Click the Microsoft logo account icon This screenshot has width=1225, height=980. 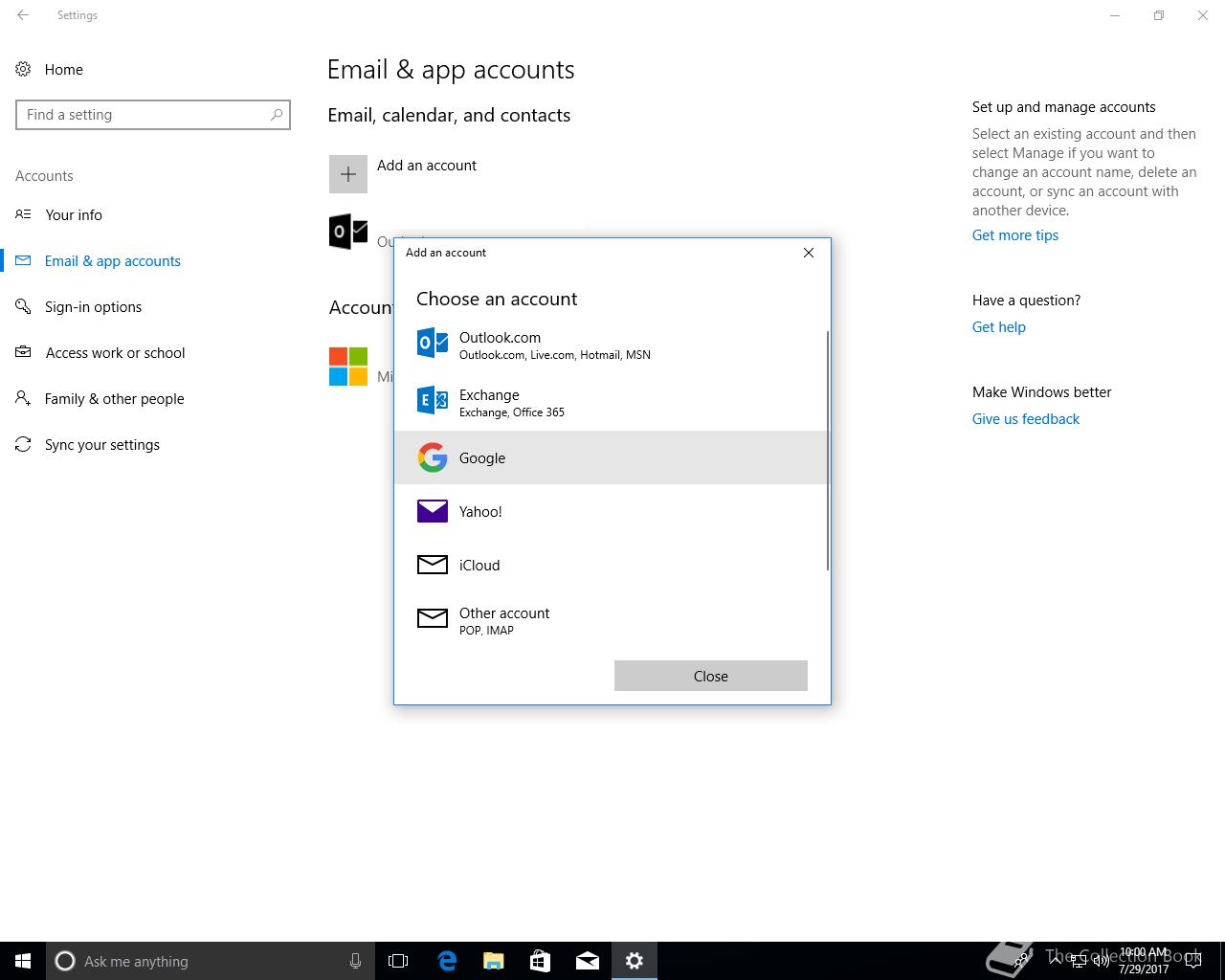tap(348, 366)
